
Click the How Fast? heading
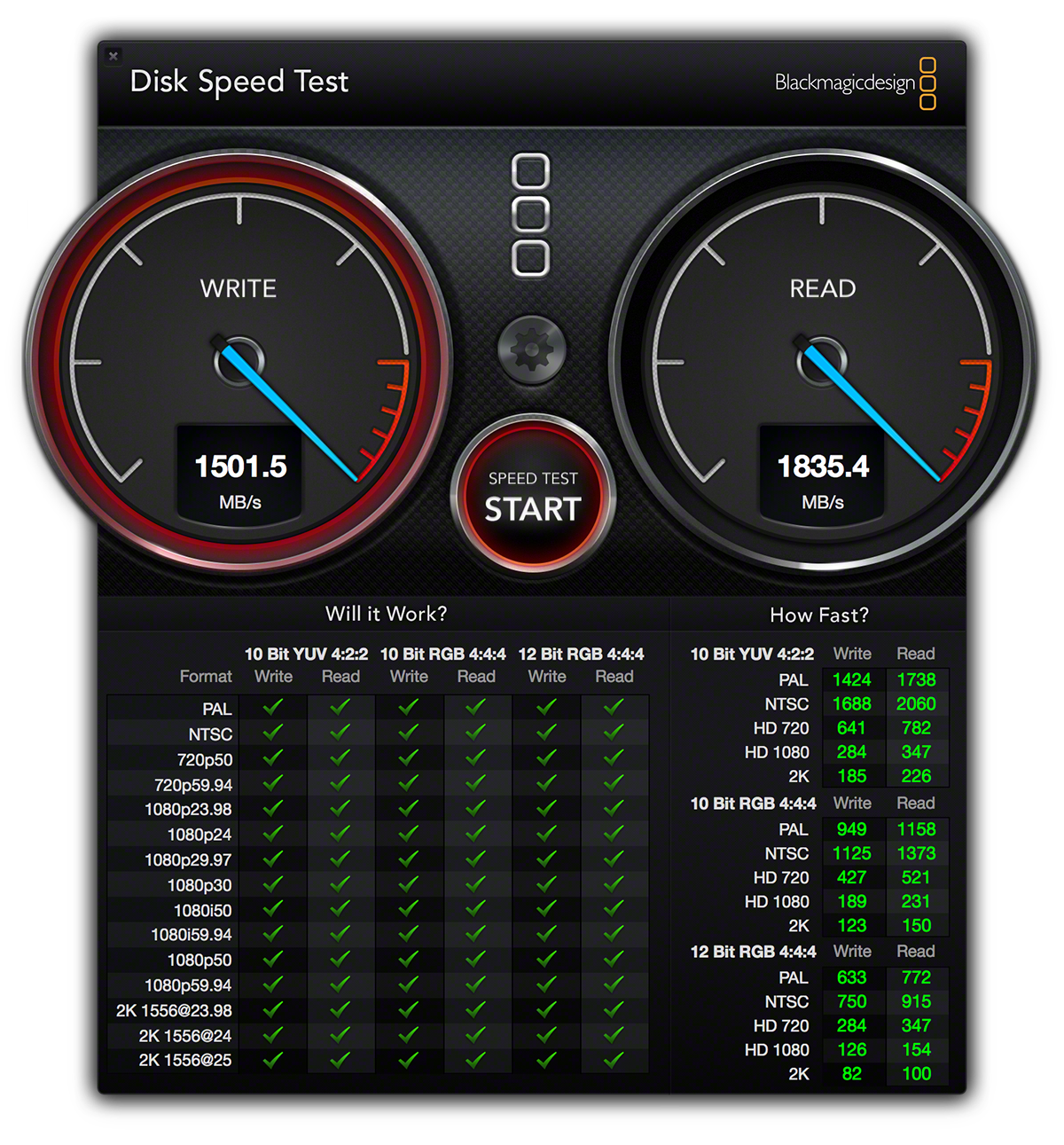click(819, 615)
